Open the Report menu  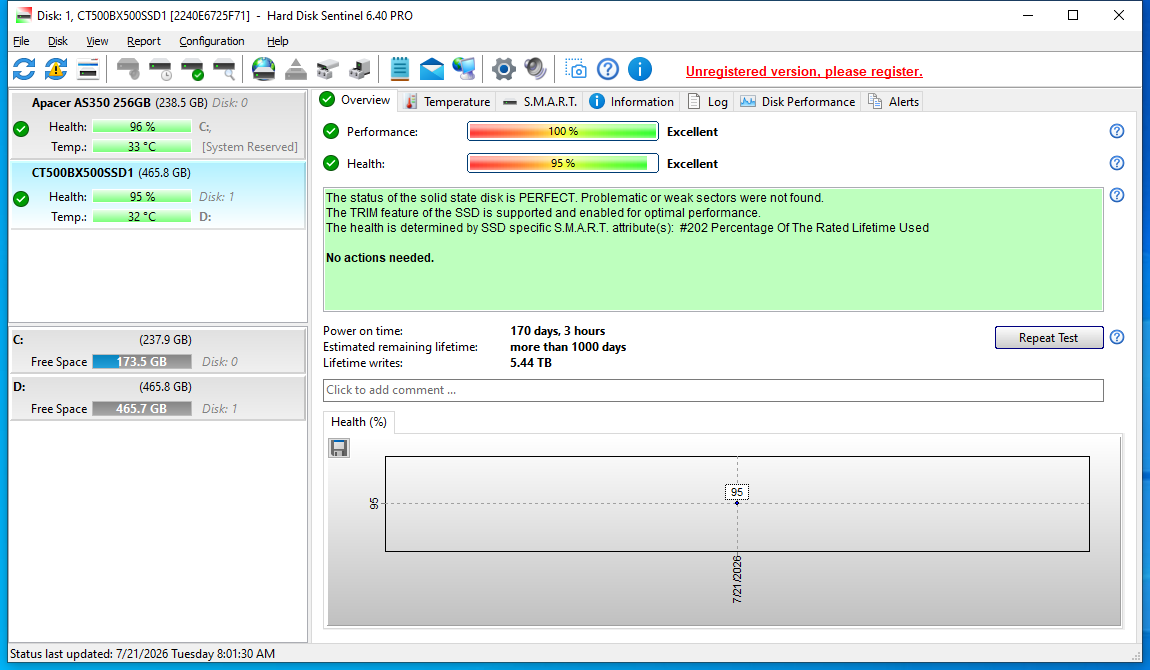click(144, 41)
